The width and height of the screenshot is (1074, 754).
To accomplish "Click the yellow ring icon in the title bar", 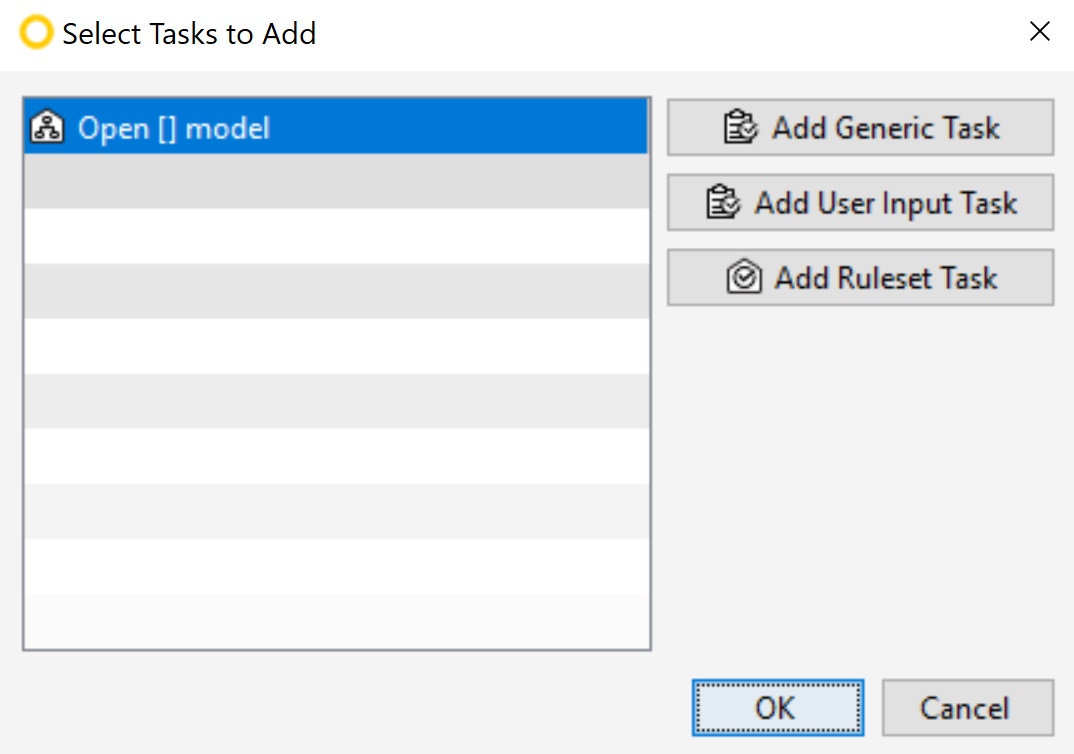I will coord(36,32).
